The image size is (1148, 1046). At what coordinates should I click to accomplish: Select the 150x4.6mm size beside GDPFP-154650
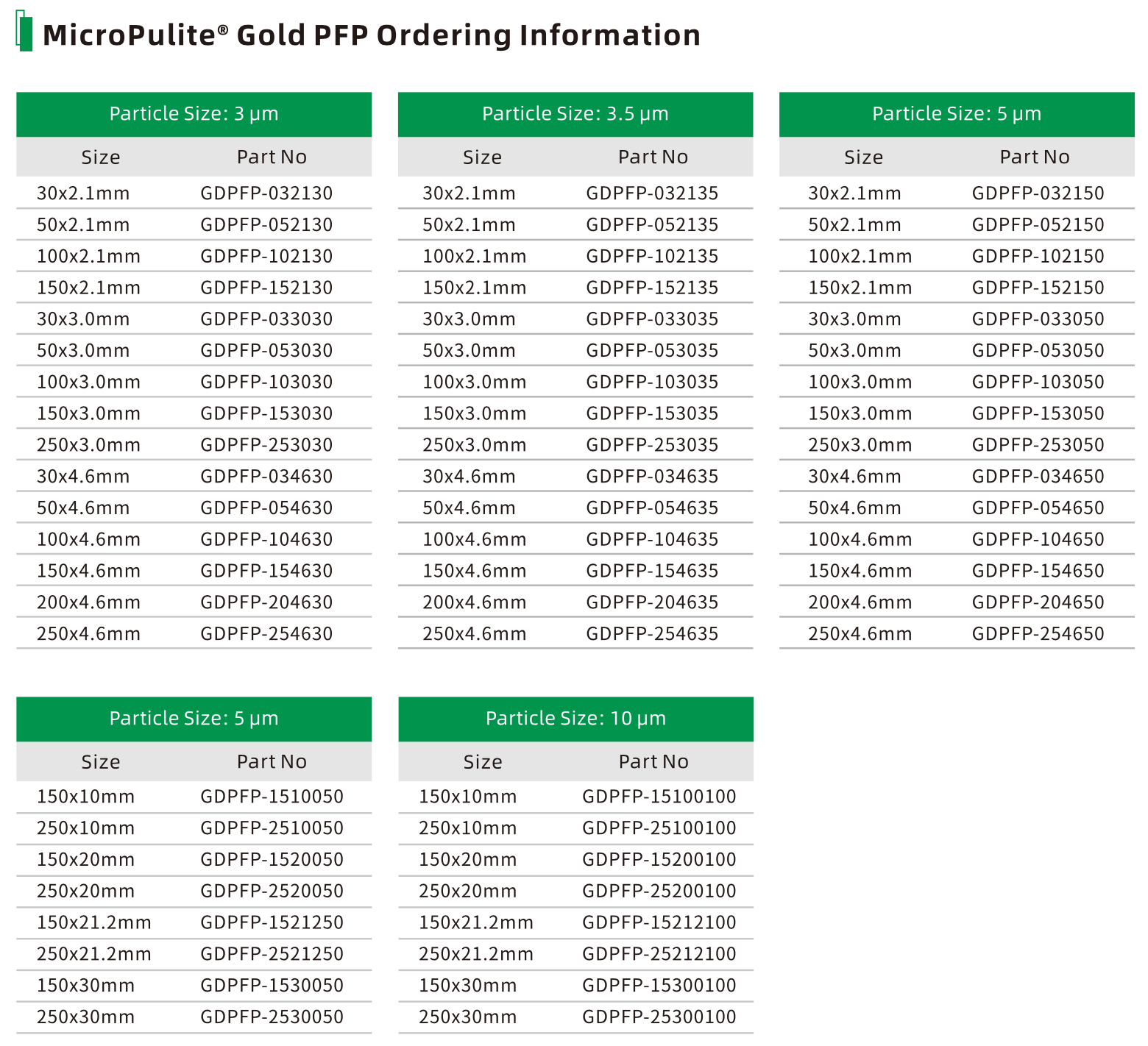point(860,572)
